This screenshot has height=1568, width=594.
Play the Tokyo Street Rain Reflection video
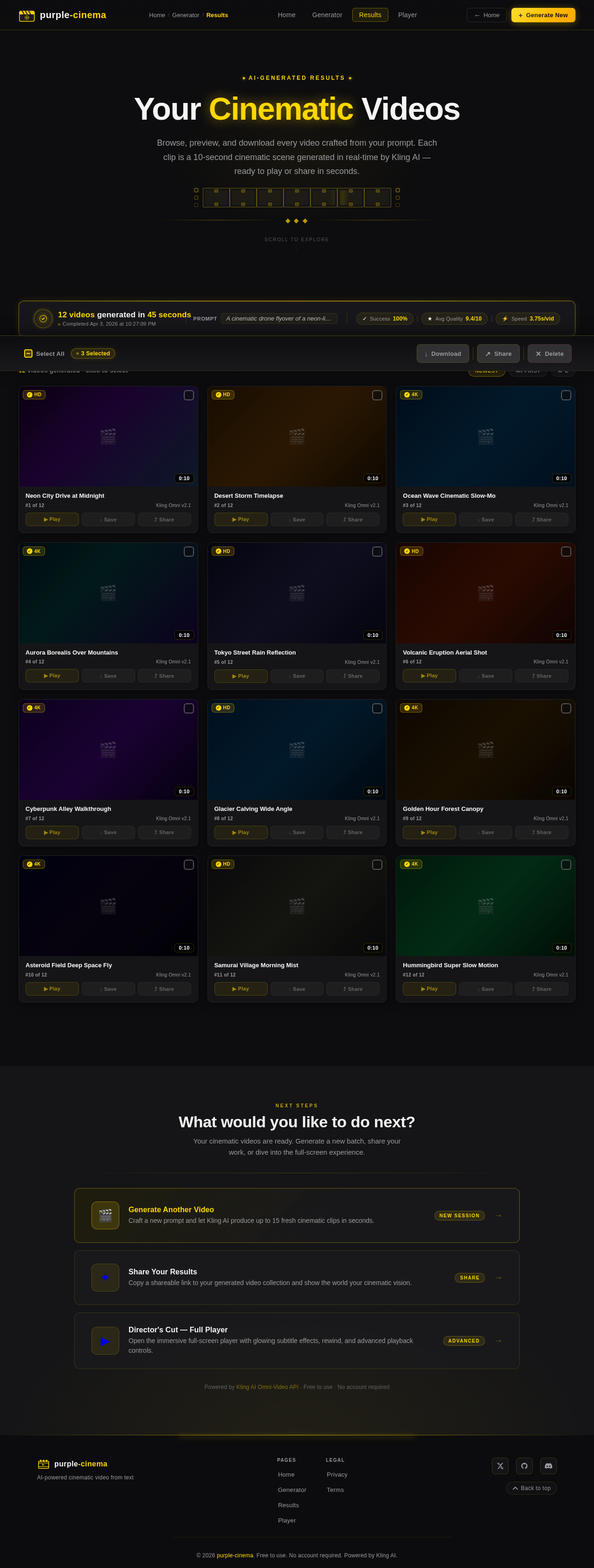(240, 676)
